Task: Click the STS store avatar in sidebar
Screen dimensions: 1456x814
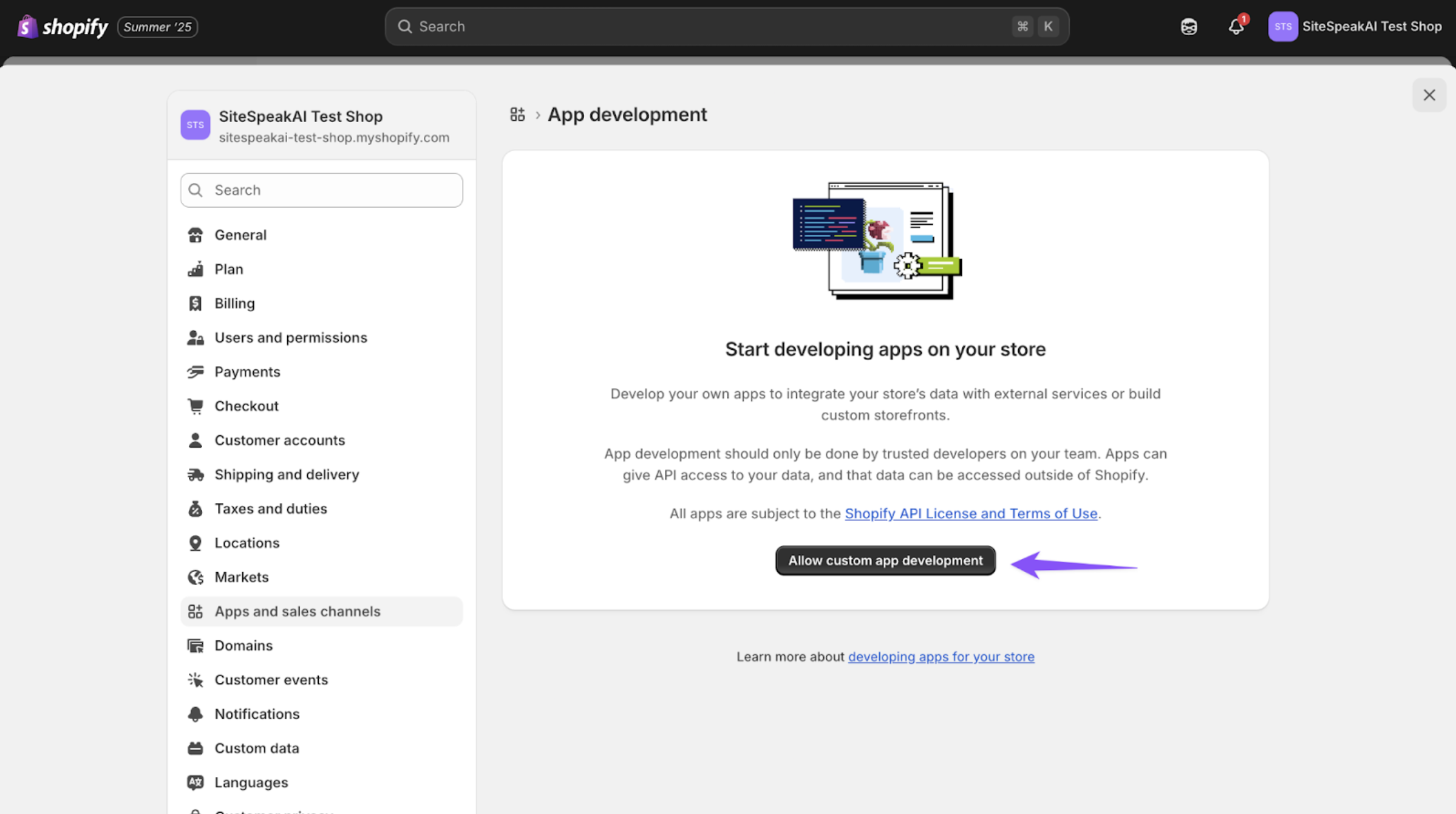Action: [196, 125]
